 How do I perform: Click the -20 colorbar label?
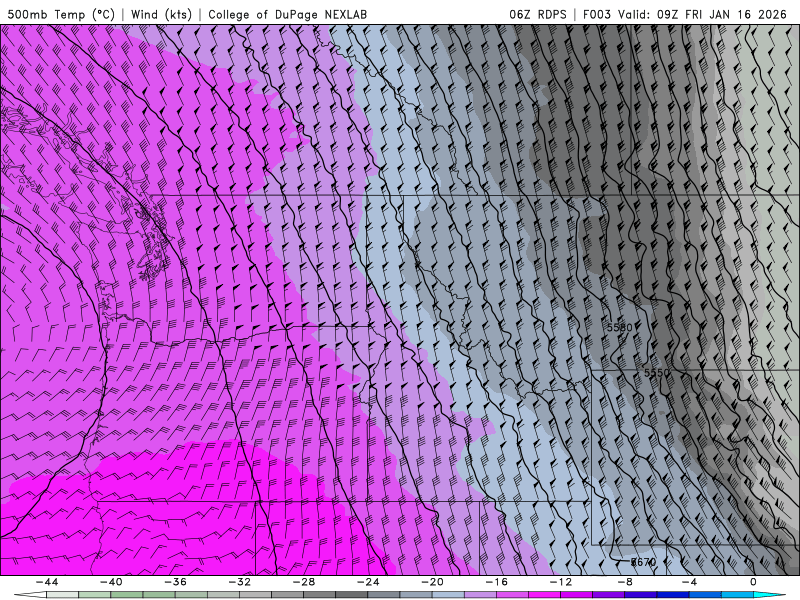pyautogui.click(x=432, y=582)
